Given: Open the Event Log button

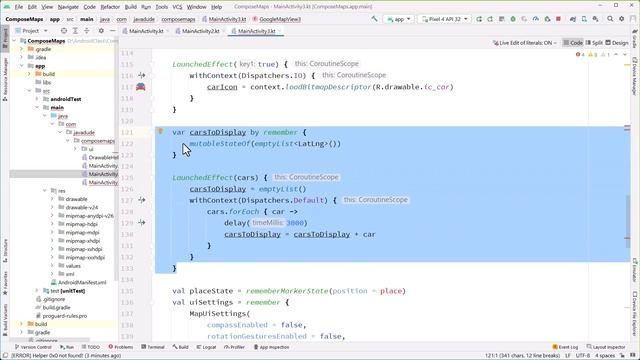Looking at the screenshot, I should click(565, 347).
